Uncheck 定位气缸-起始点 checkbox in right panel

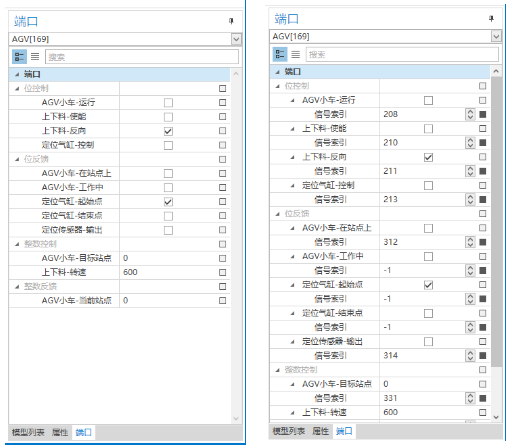[428, 285]
